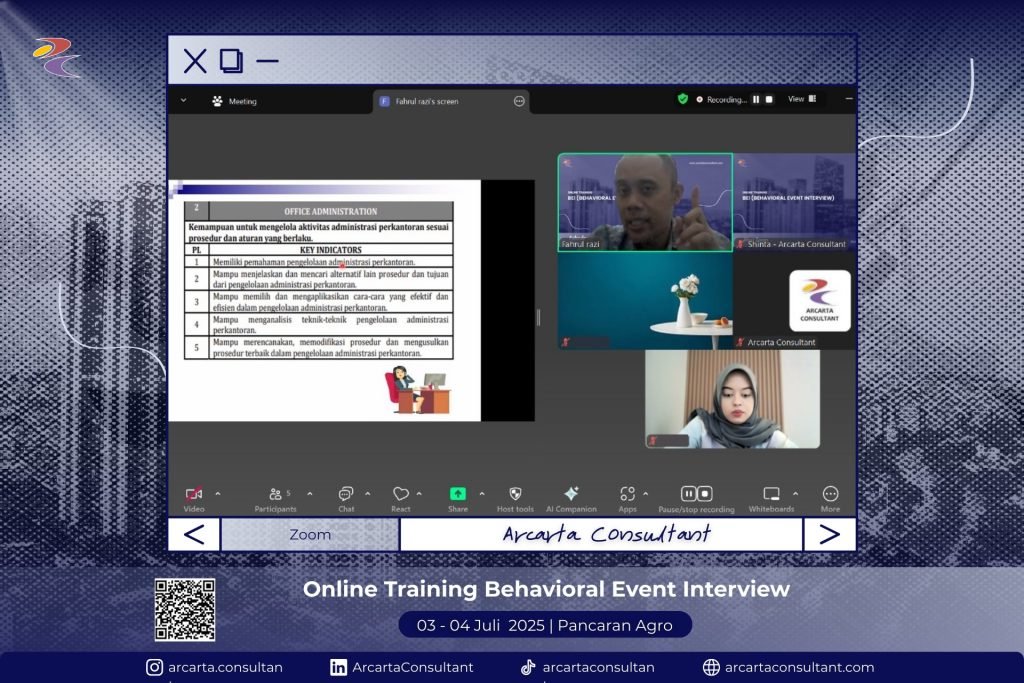
Task: Open the Apps icon
Action: pos(627,495)
